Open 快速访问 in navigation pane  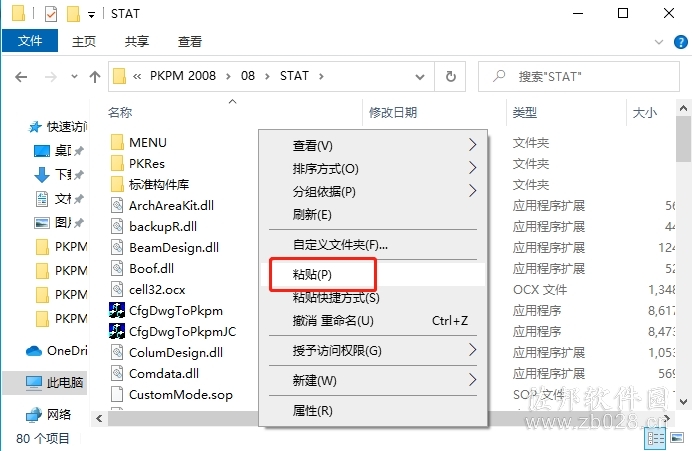57,127
